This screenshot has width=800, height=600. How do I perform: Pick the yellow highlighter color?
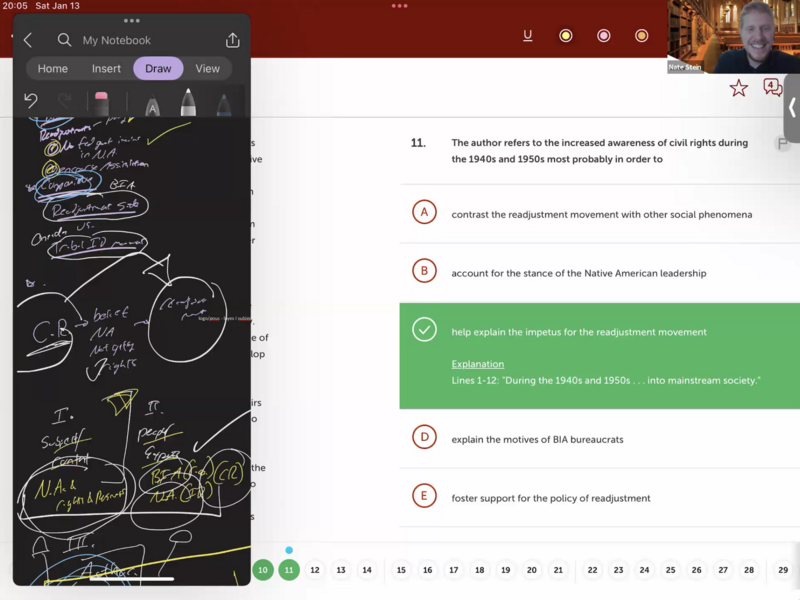click(565, 36)
